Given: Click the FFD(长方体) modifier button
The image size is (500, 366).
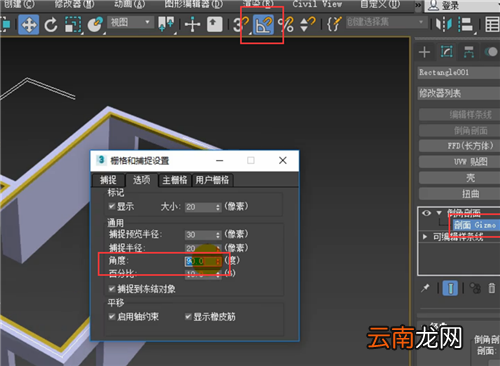Looking at the screenshot, I should 459,146.
